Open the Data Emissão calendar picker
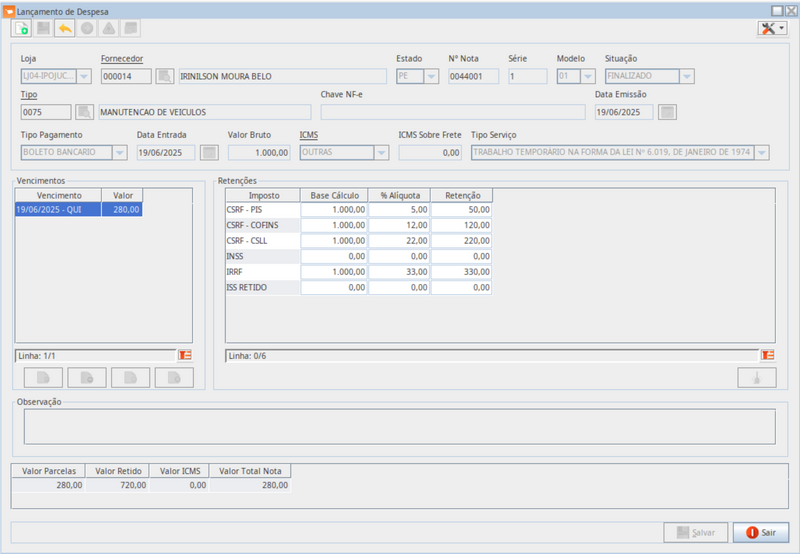This screenshot has width=800, height=554. coord(668,112)
